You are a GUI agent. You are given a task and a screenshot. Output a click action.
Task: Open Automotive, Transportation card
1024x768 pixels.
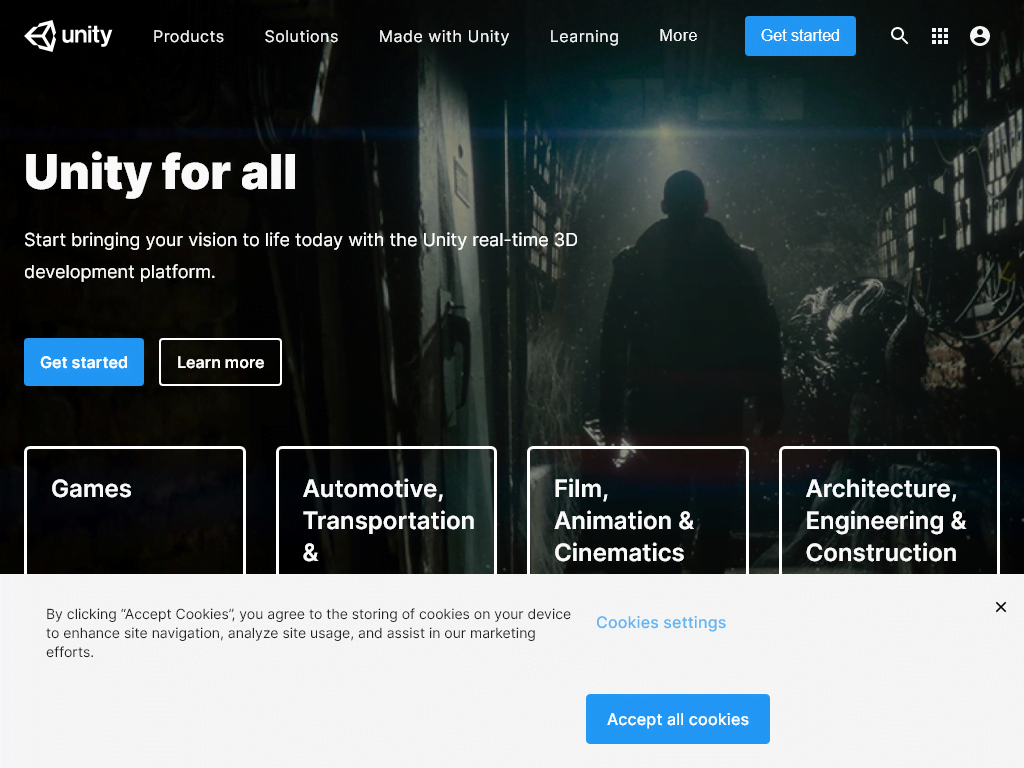pyautogui.click(x=386, y=510)
